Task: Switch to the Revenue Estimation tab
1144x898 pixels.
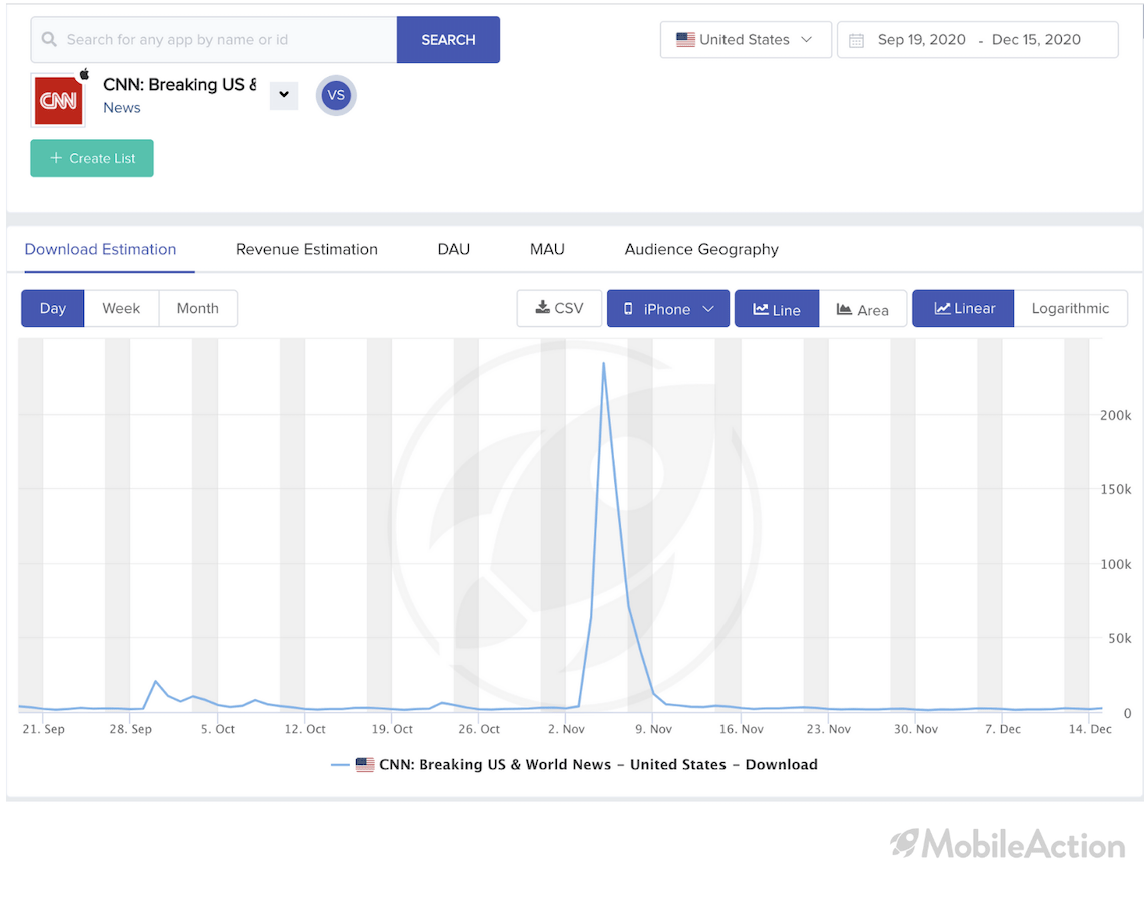Action: 307,249
